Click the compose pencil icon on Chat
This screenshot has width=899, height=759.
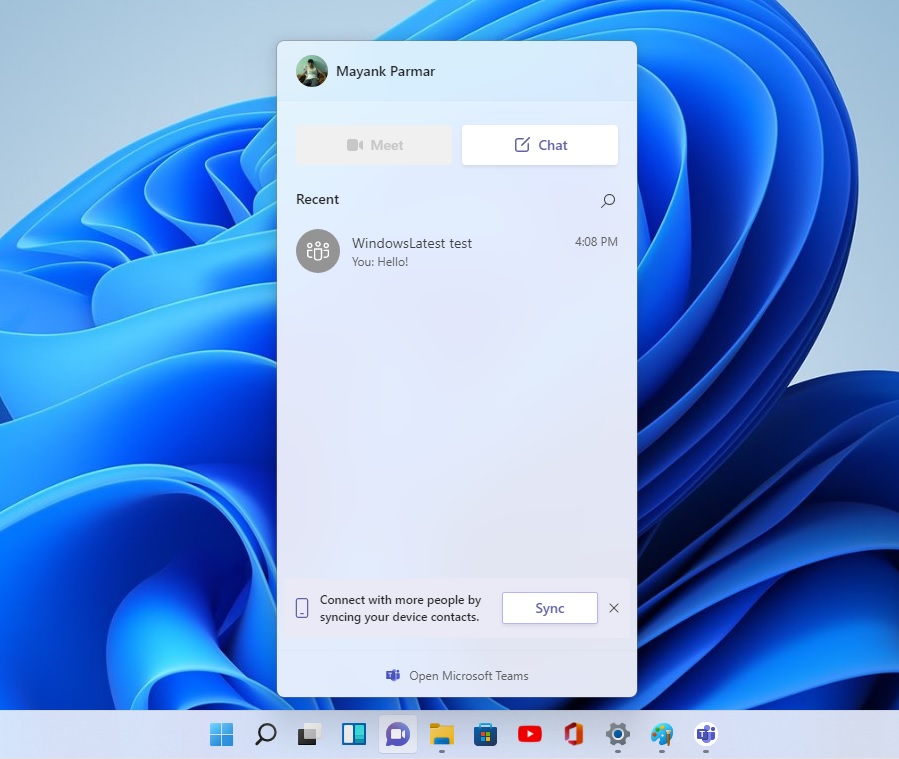tap(523, 144)
